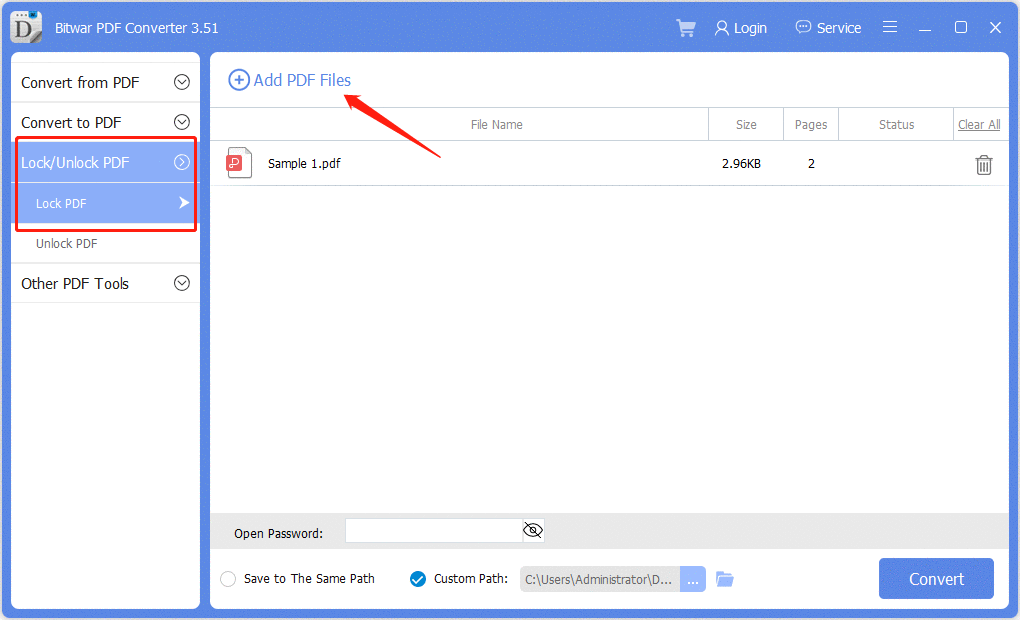Add PDF Files using plus button

click(289, 80)
